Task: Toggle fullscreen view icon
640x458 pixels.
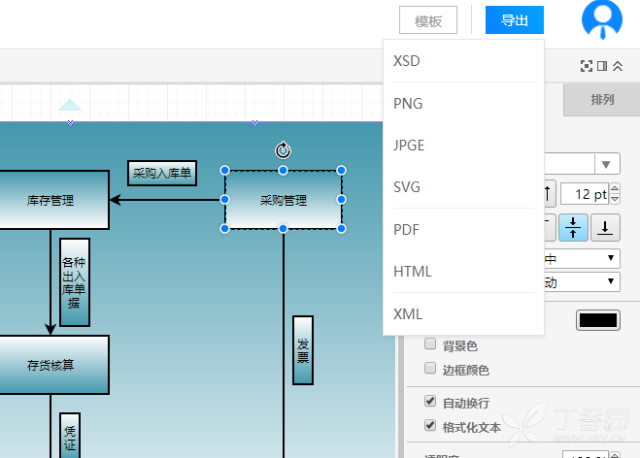Action: tap(586, 66)
